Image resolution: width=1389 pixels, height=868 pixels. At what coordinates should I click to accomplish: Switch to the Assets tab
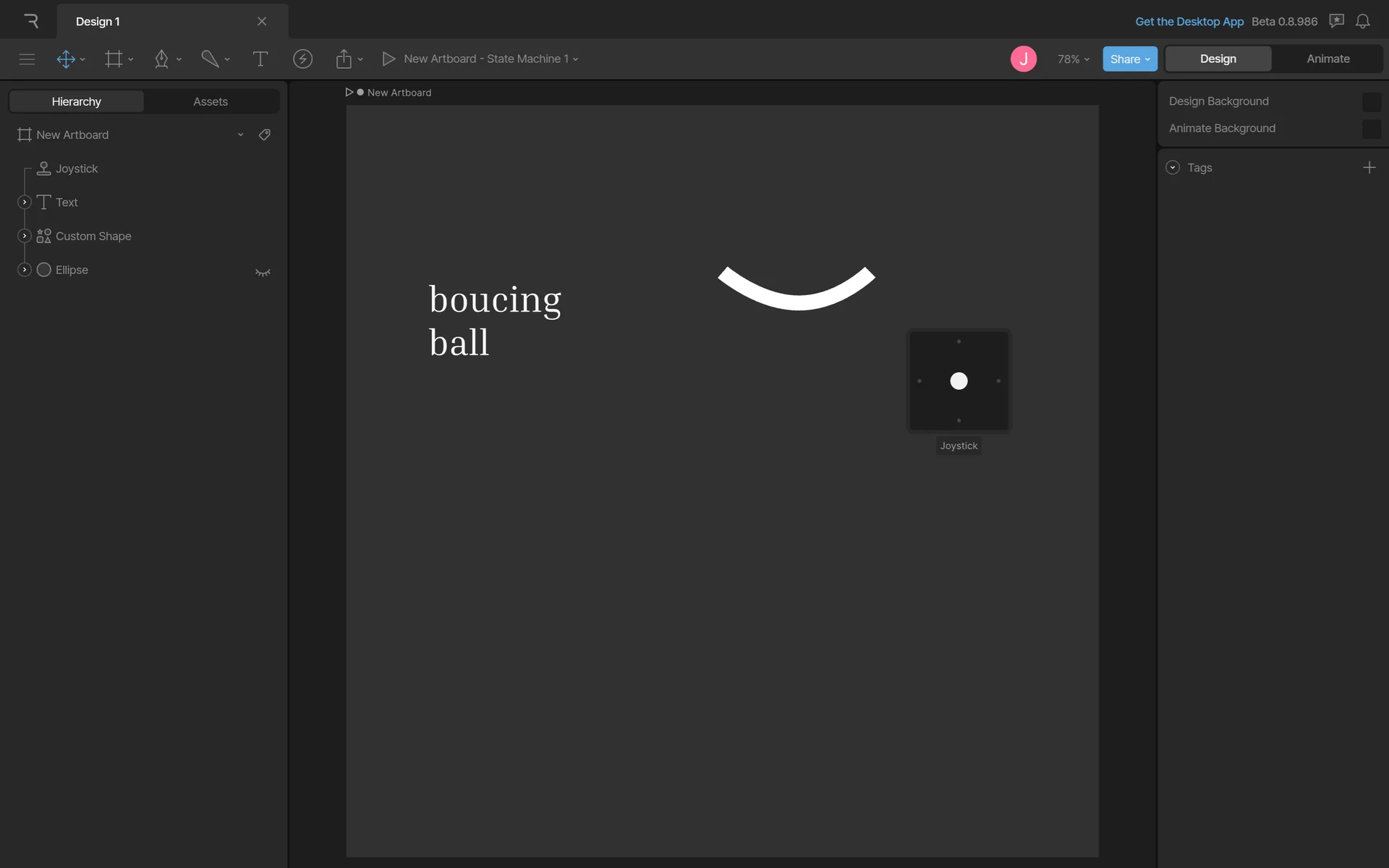[x=211, y=102]
